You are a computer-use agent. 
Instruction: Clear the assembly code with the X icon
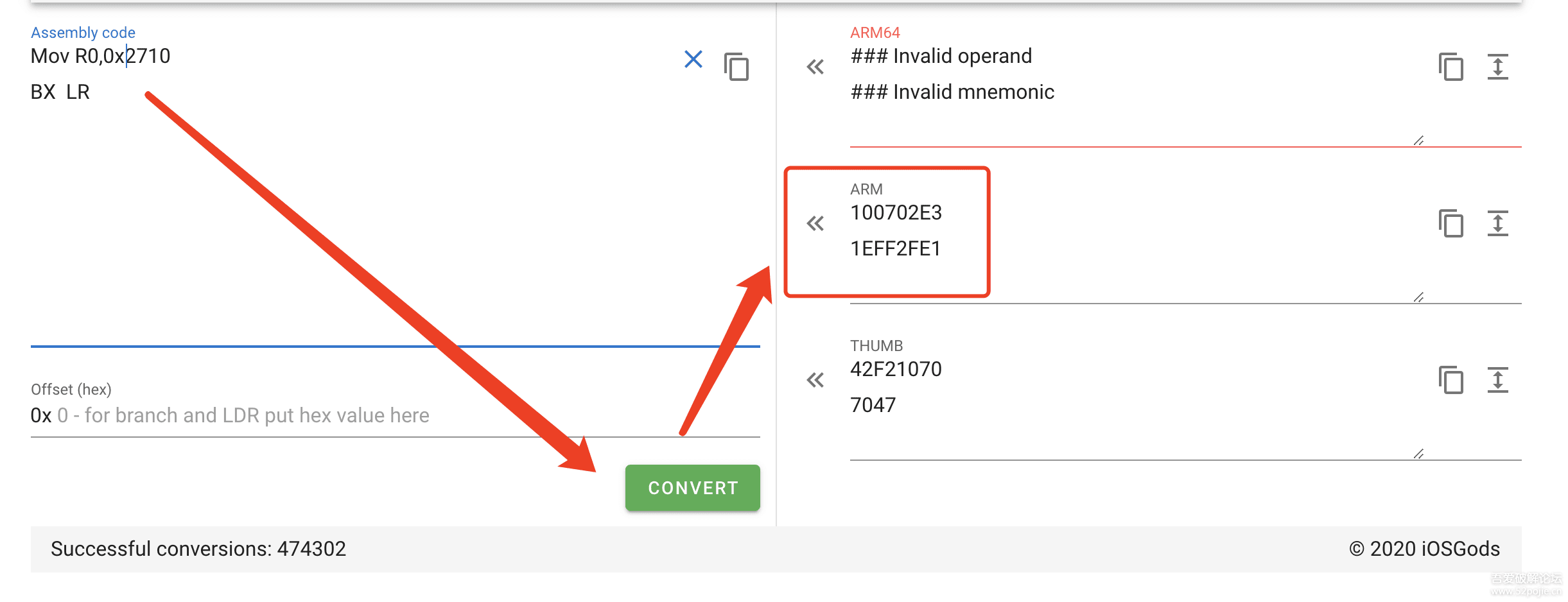pos(693,60)
